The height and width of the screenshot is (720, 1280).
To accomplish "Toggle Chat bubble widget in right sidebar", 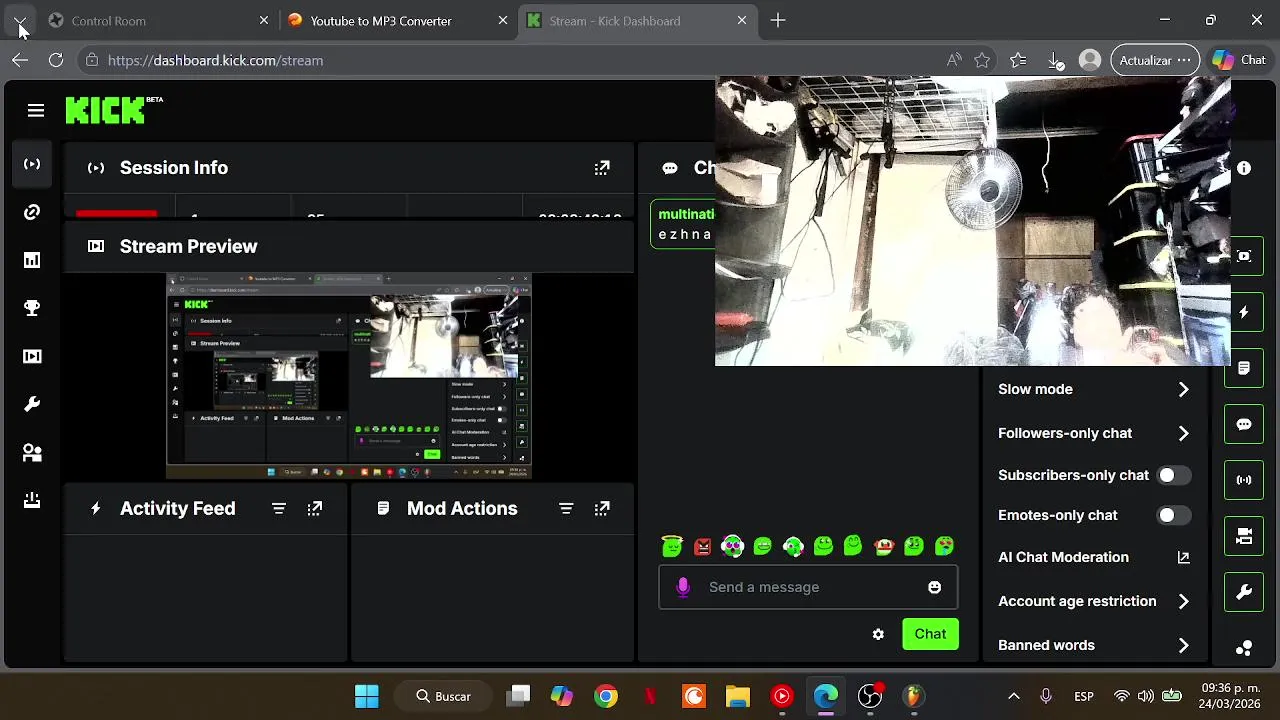I will [1244, 425].
